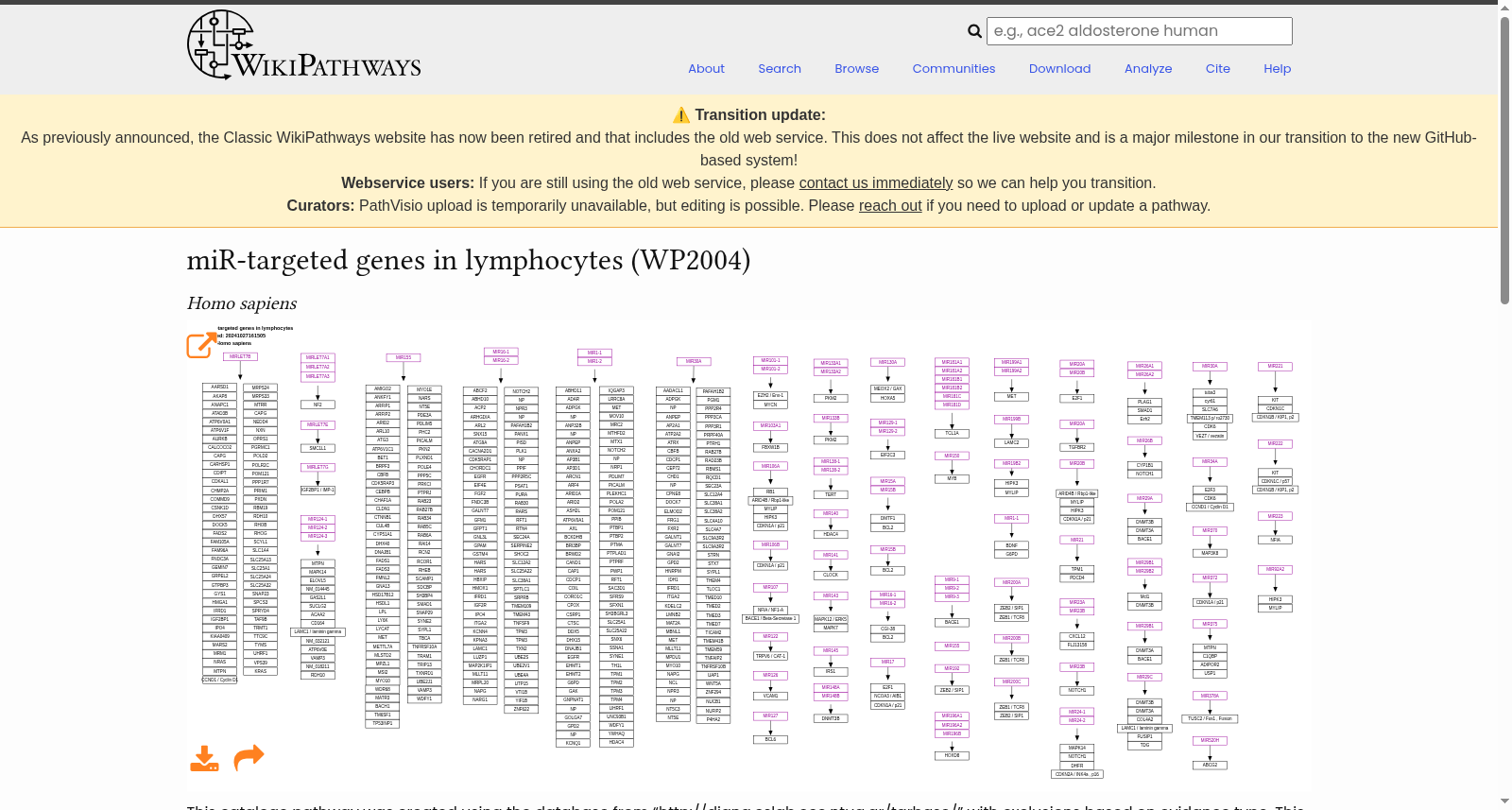Click the orange download icon below the pathway
Screen dimensions: 1512x810
click(204, 759)
